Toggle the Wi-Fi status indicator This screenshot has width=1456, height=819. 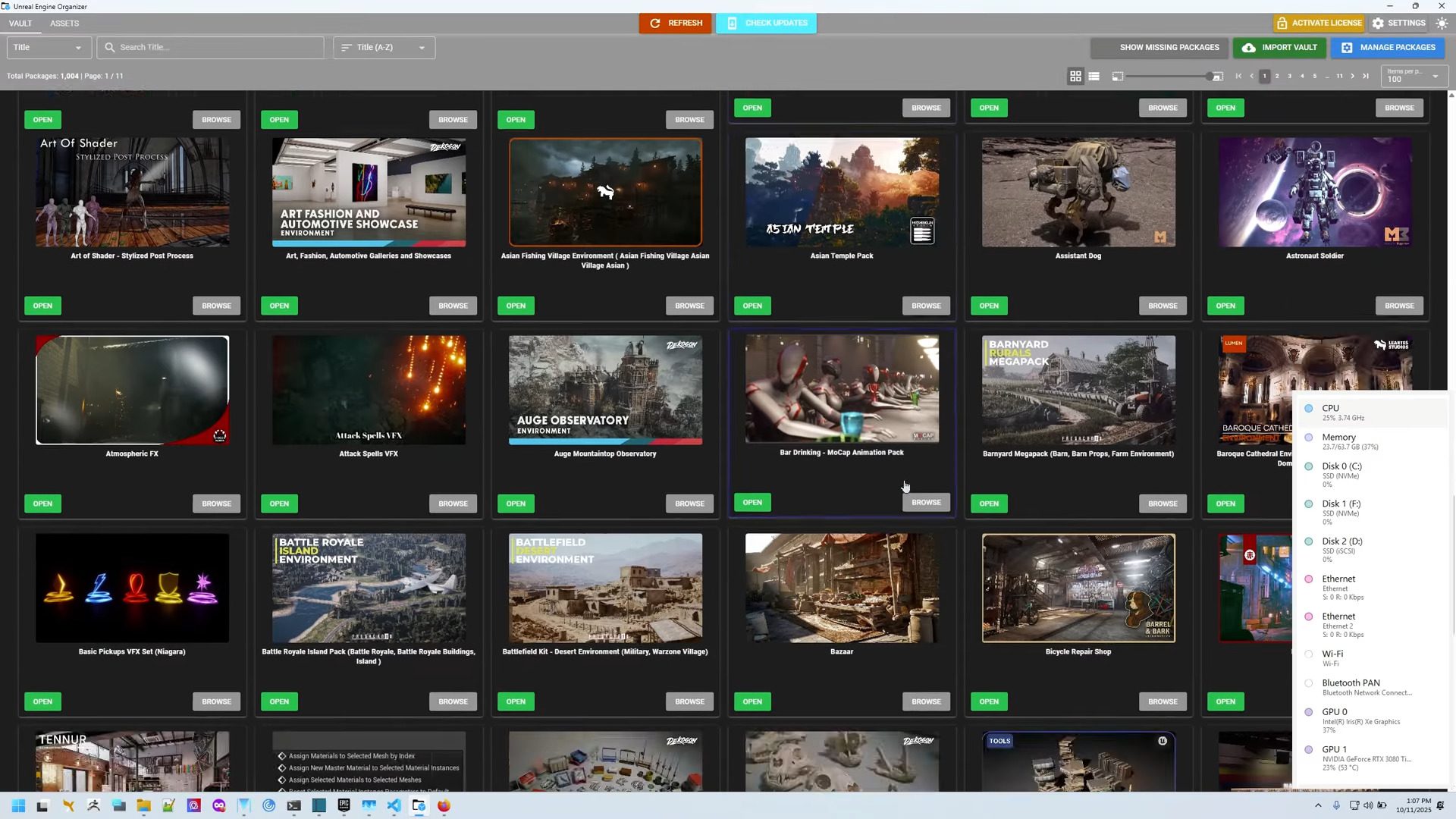[x=1309, y=654]
